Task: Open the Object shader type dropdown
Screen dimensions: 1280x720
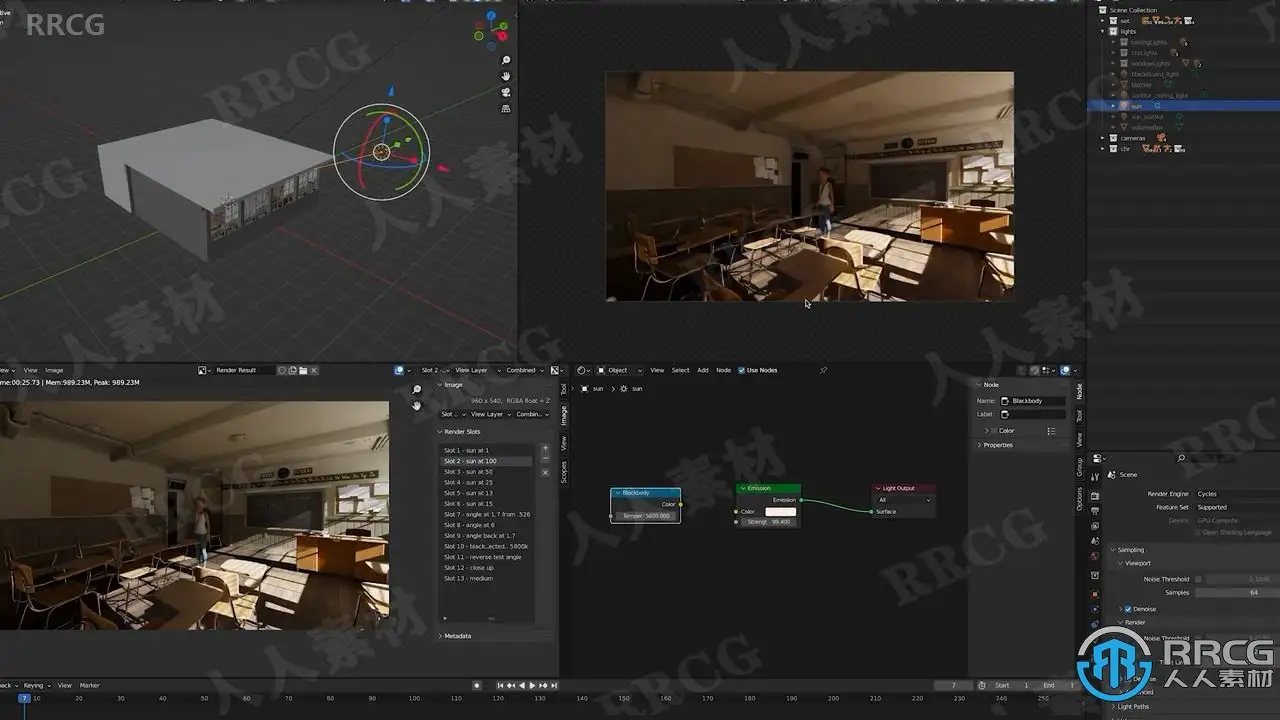Action: (x=618, y=370)
